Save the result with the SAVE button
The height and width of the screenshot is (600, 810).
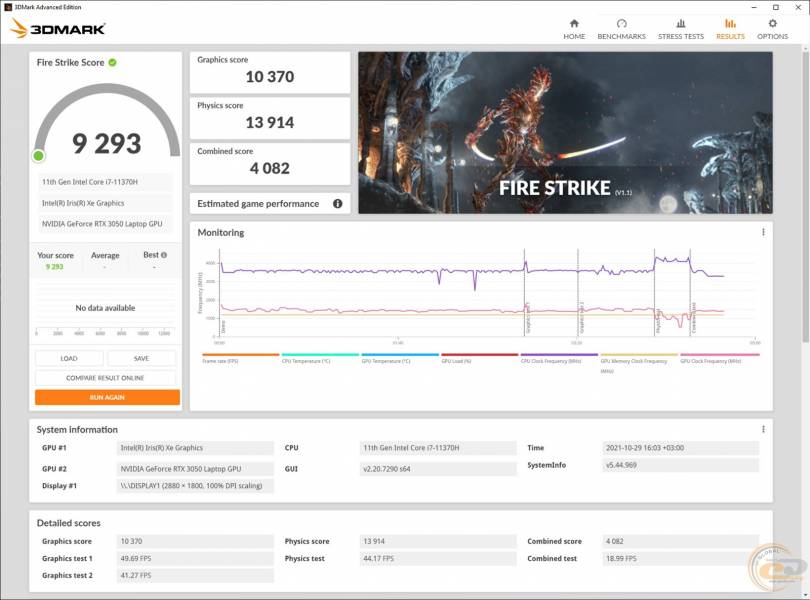(x=142, y=358)
